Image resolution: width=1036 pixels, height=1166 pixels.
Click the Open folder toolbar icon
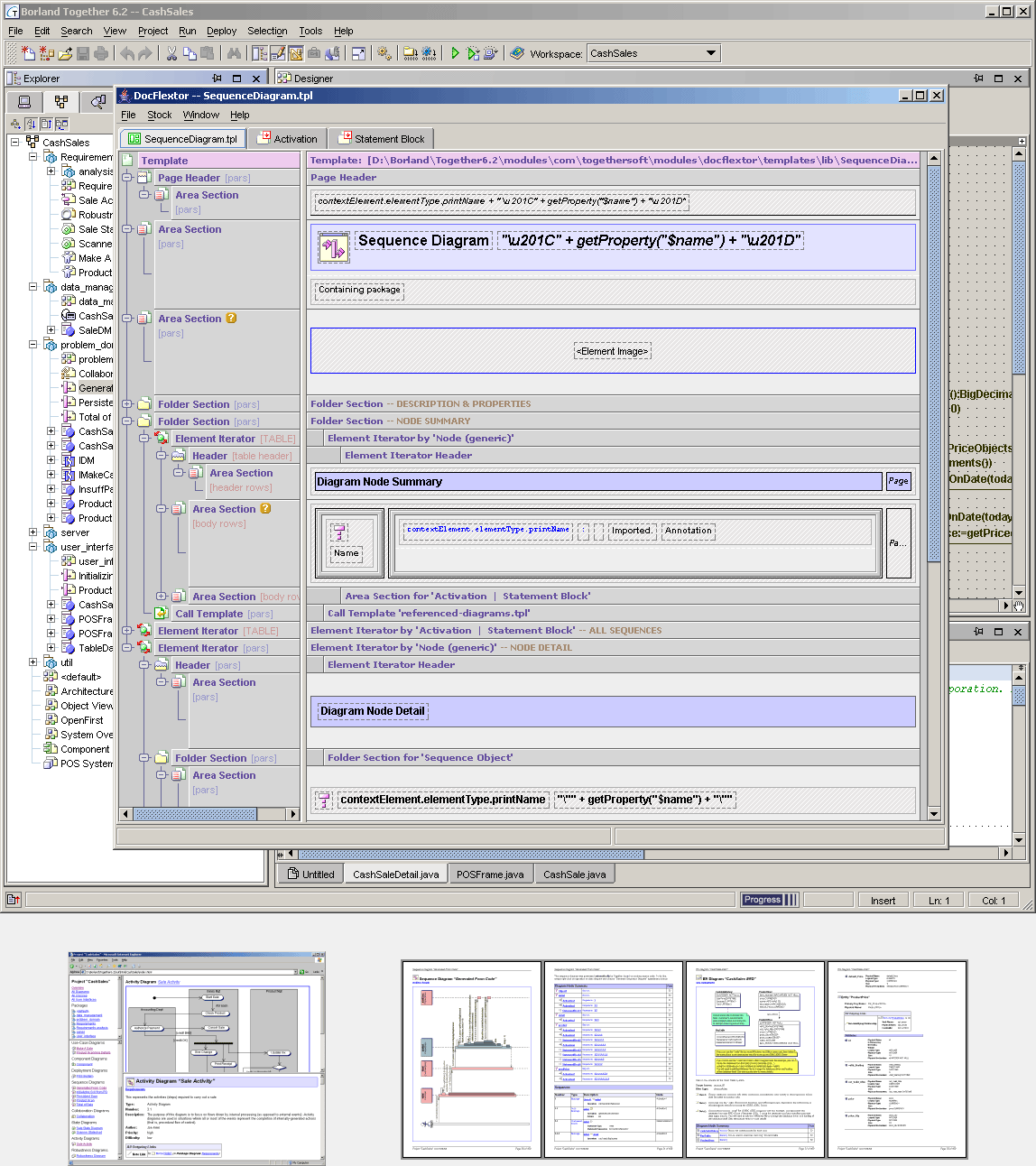(66, 53)
